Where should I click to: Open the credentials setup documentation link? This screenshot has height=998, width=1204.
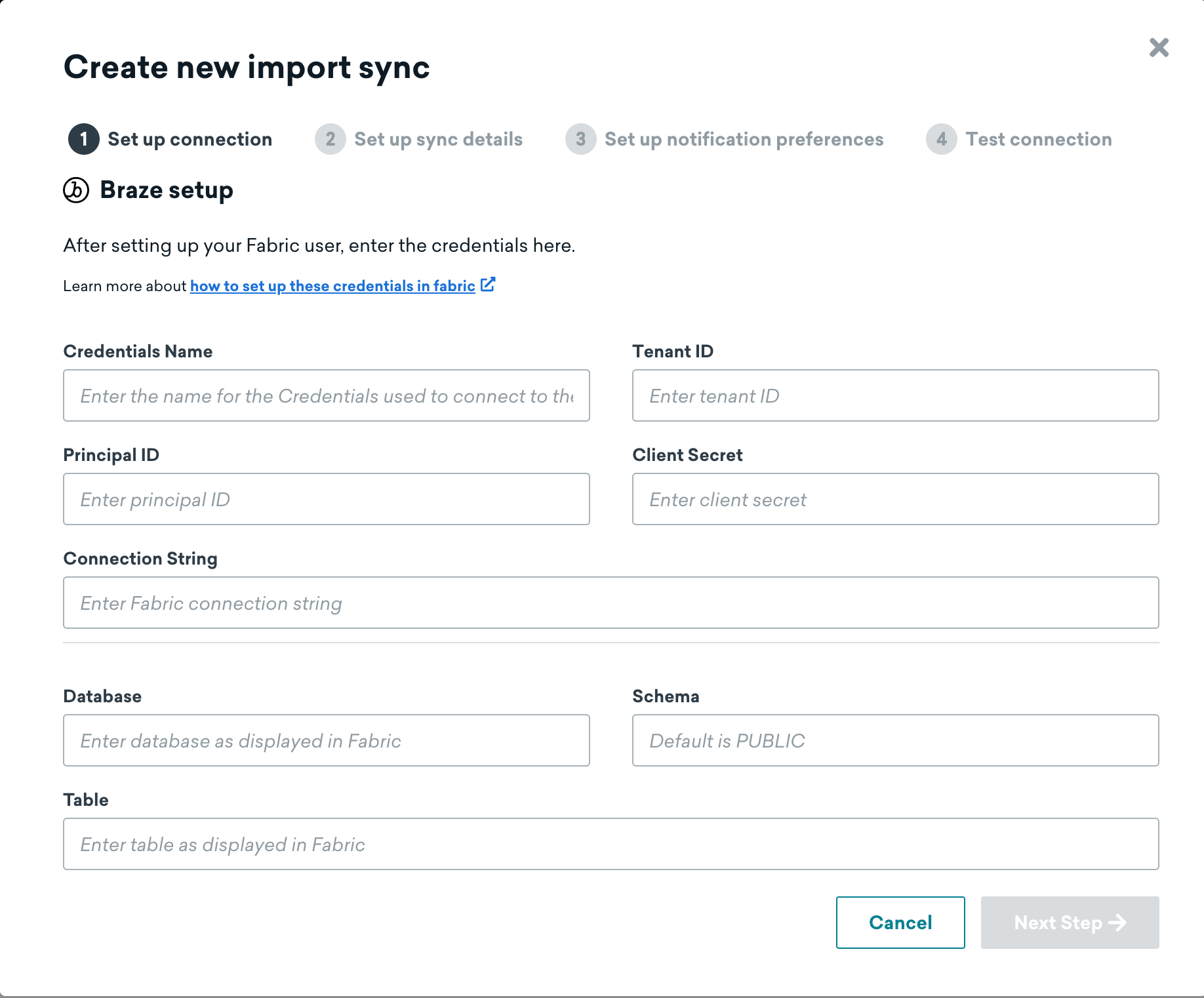[332, 285]
